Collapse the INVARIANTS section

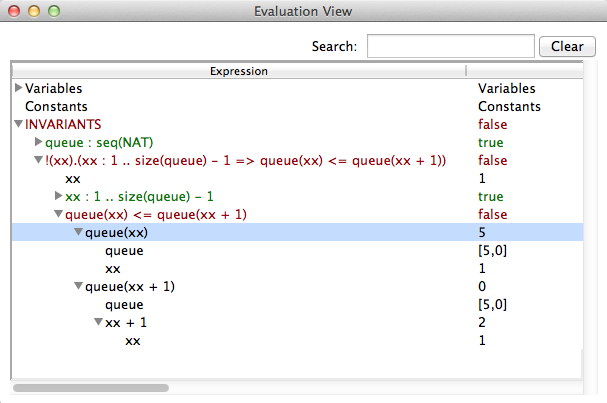[19, 125]
